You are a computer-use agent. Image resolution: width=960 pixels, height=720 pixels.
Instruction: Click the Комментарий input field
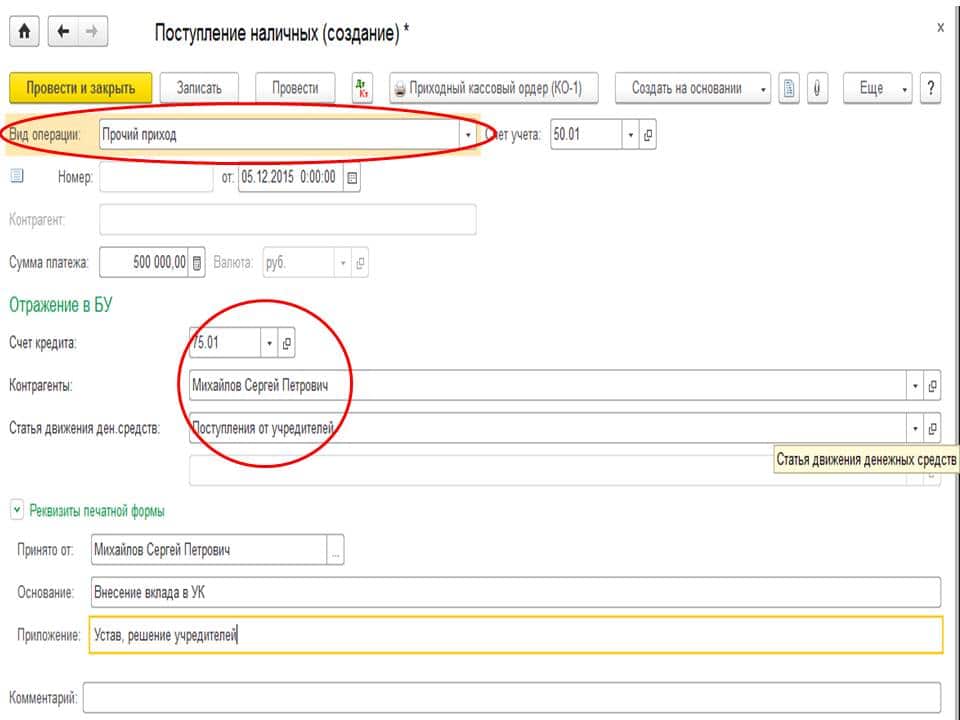pos(512,697)
